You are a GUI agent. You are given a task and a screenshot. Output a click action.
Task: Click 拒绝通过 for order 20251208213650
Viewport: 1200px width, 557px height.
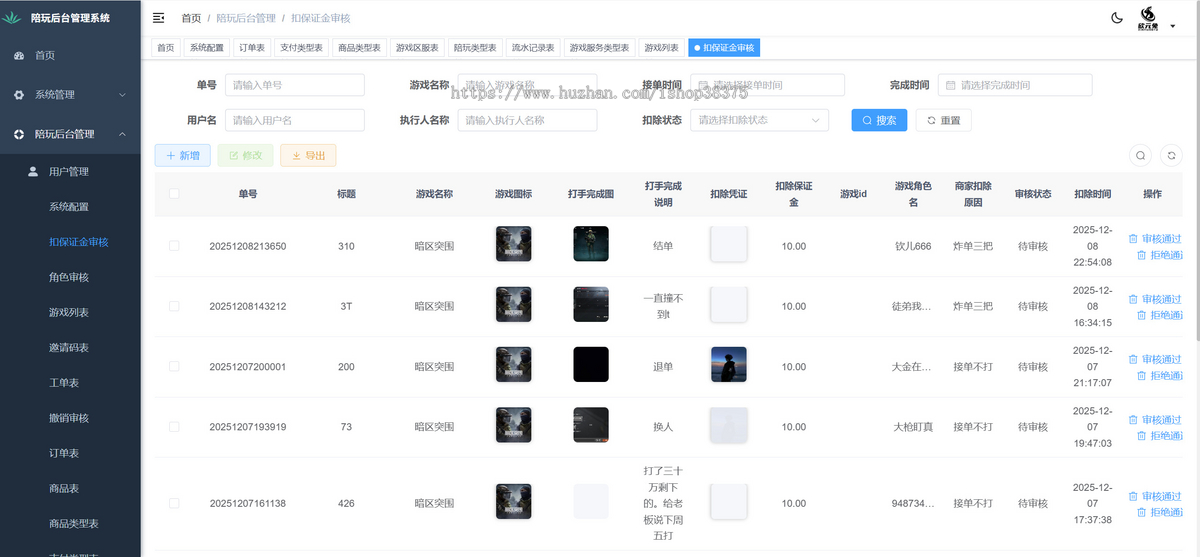(1159, 255)
